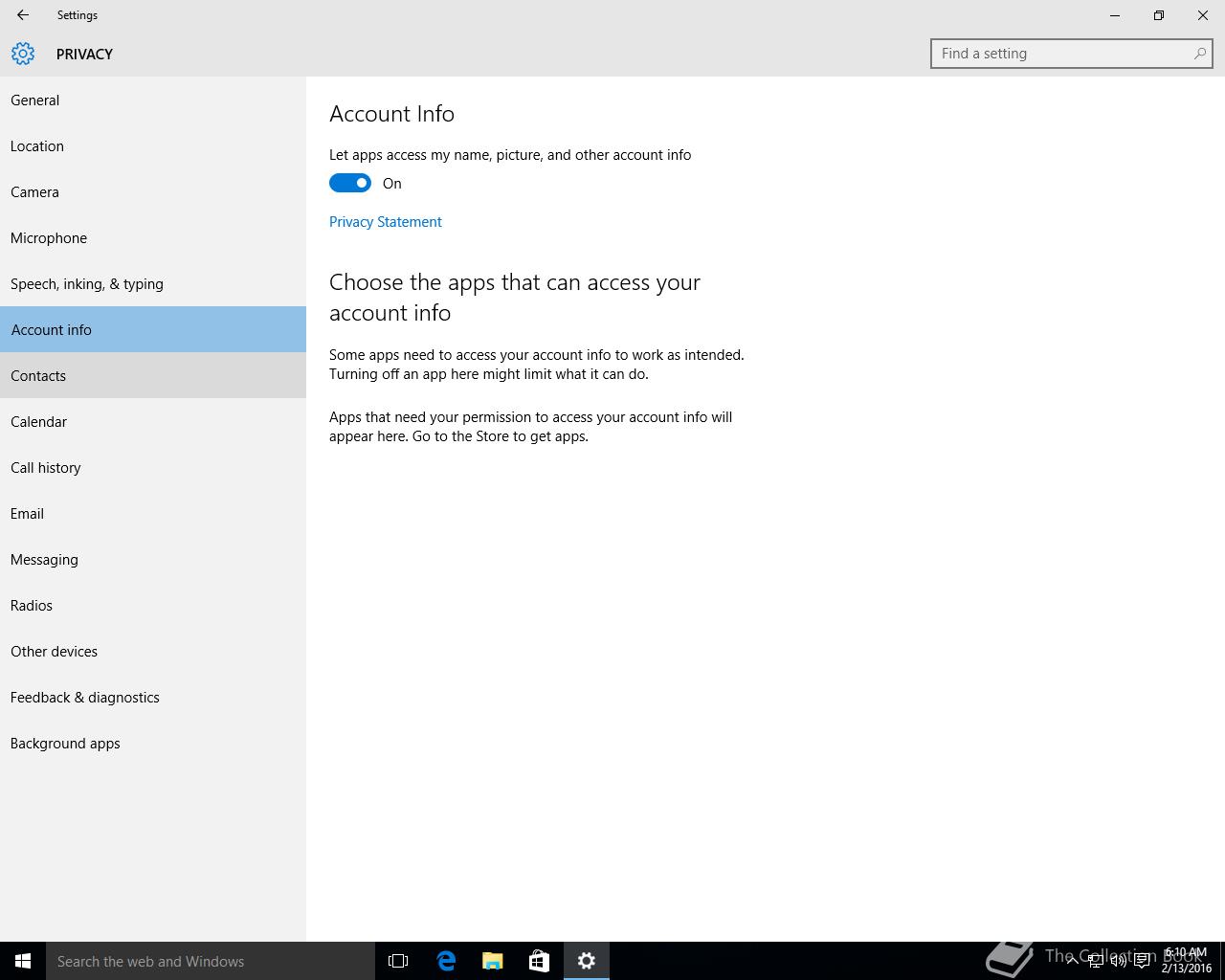
Task: Open the Action Center notifications icon
Action: coord(1142,962)
